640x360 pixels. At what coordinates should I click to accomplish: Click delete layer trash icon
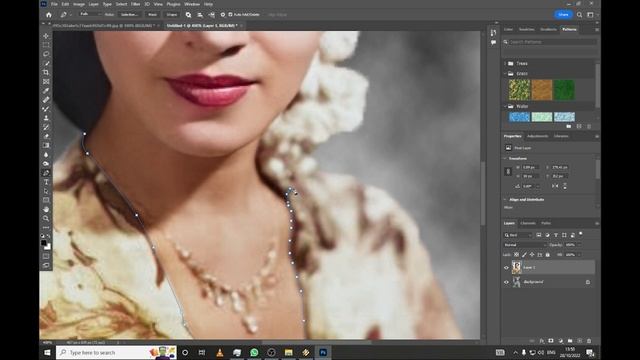(x=589, y=340)
